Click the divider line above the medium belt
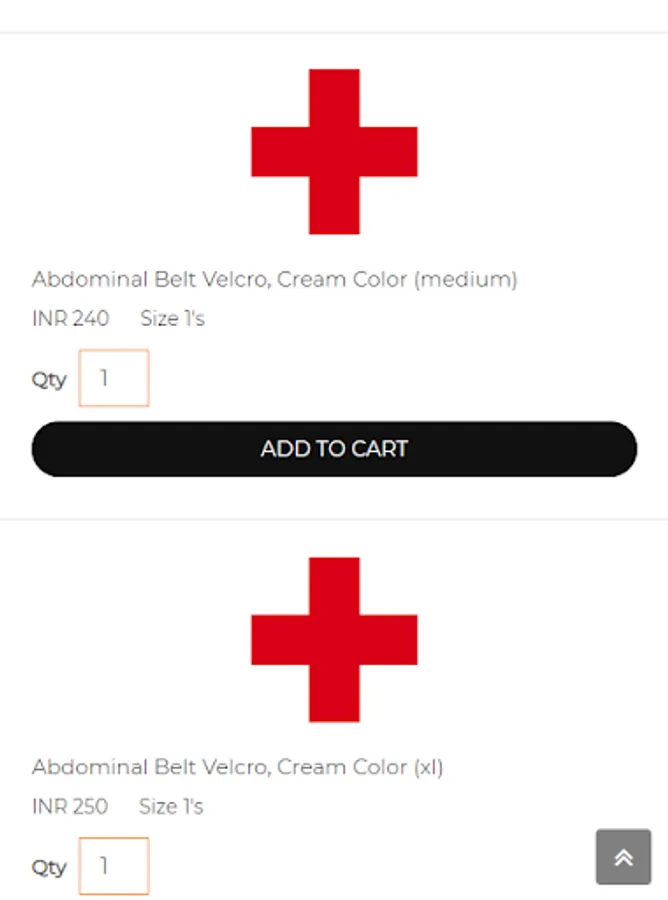 coord(334,33)
